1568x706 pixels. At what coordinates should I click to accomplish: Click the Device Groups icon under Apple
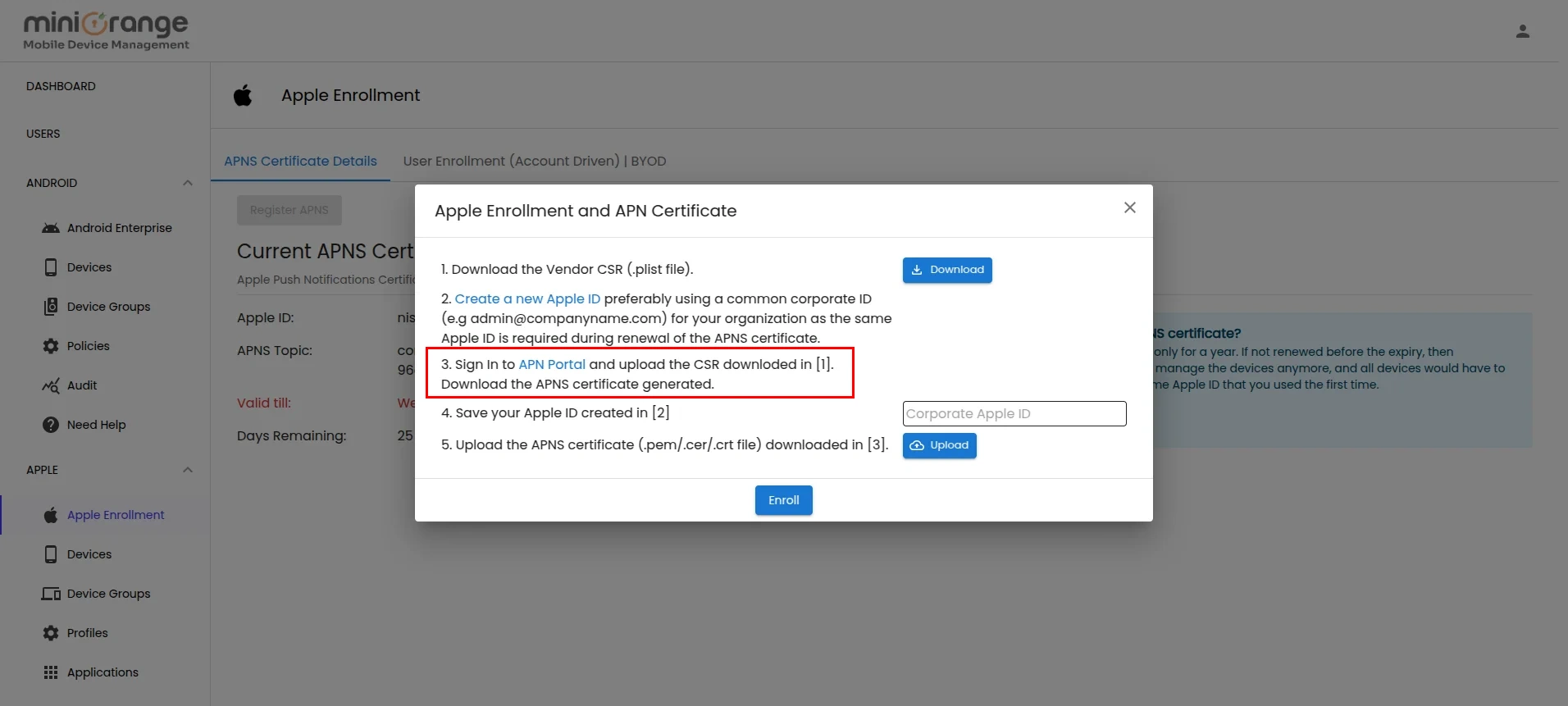(x=51, y=594)
